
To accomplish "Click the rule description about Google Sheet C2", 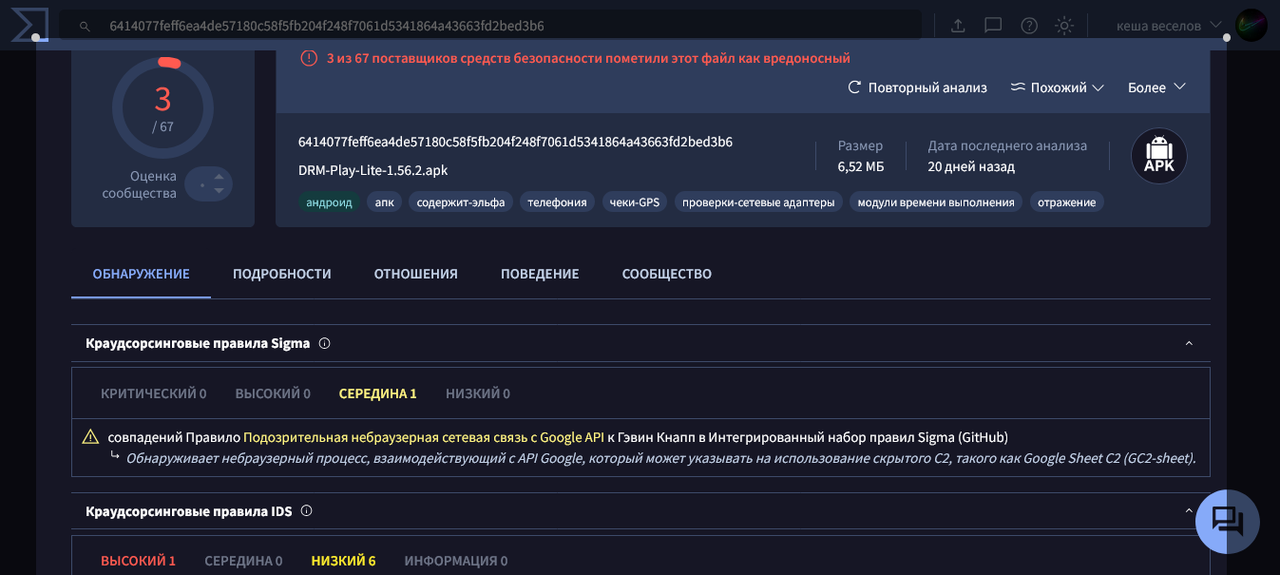I will pos(660,458).
